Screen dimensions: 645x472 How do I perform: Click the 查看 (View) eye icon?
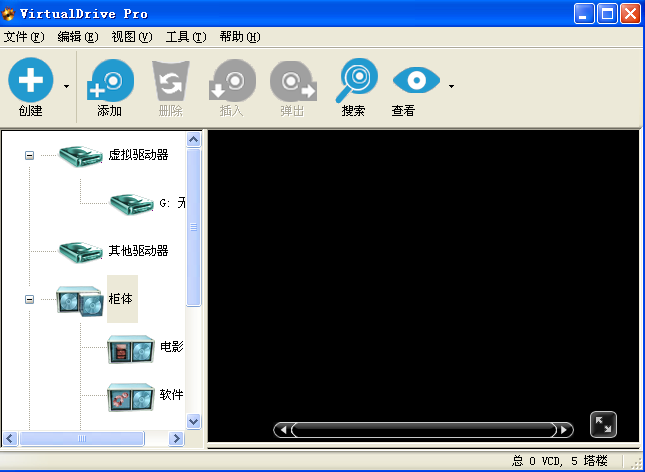(416, 80)
